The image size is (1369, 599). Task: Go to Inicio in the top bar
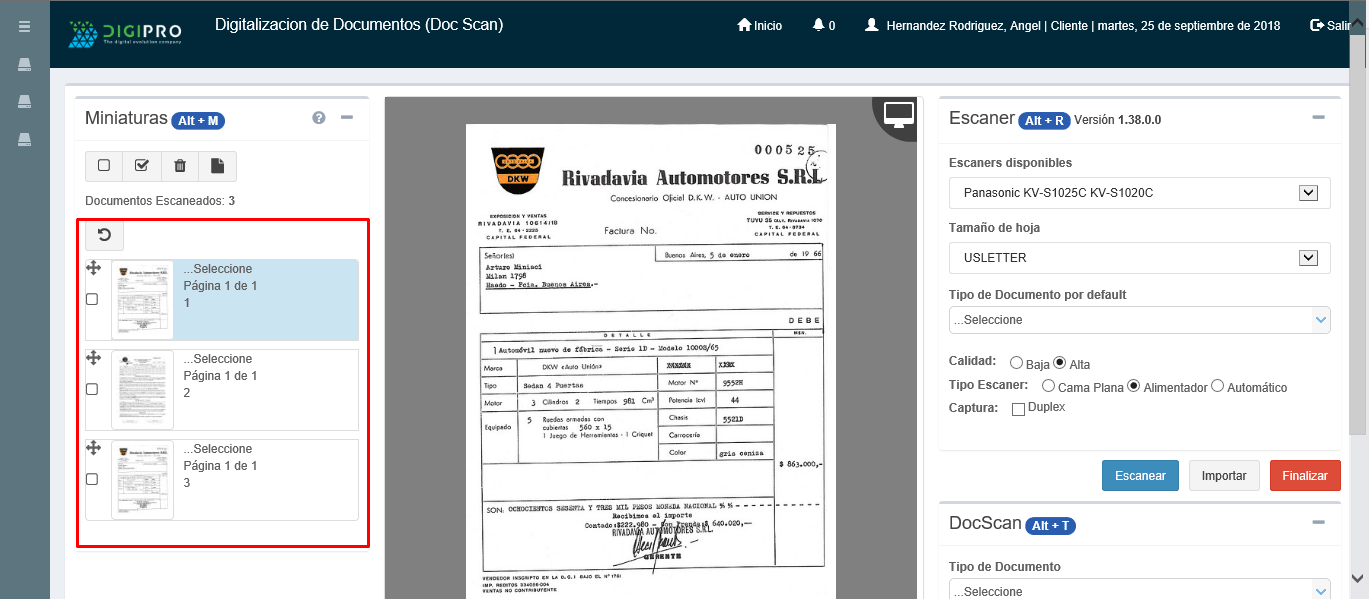tap(760, 26)
